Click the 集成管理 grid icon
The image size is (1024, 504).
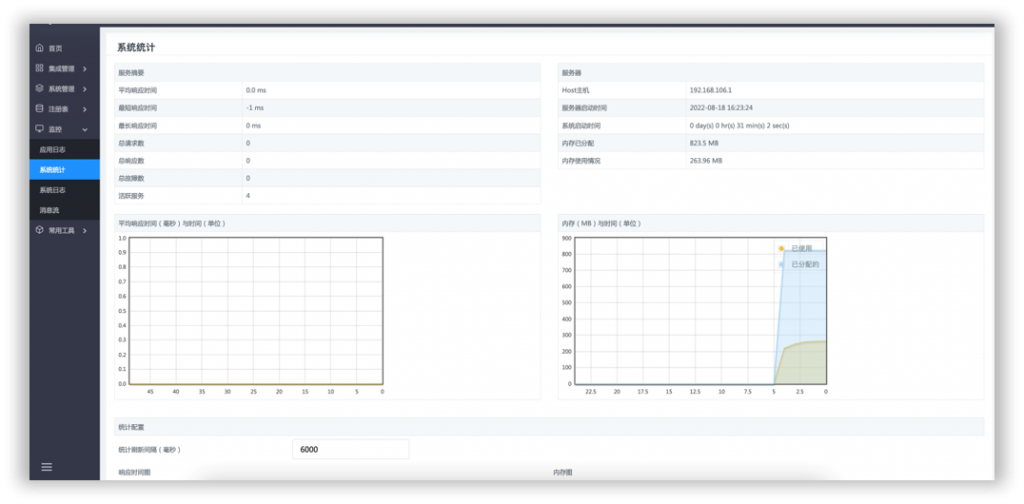click(40, 69)
